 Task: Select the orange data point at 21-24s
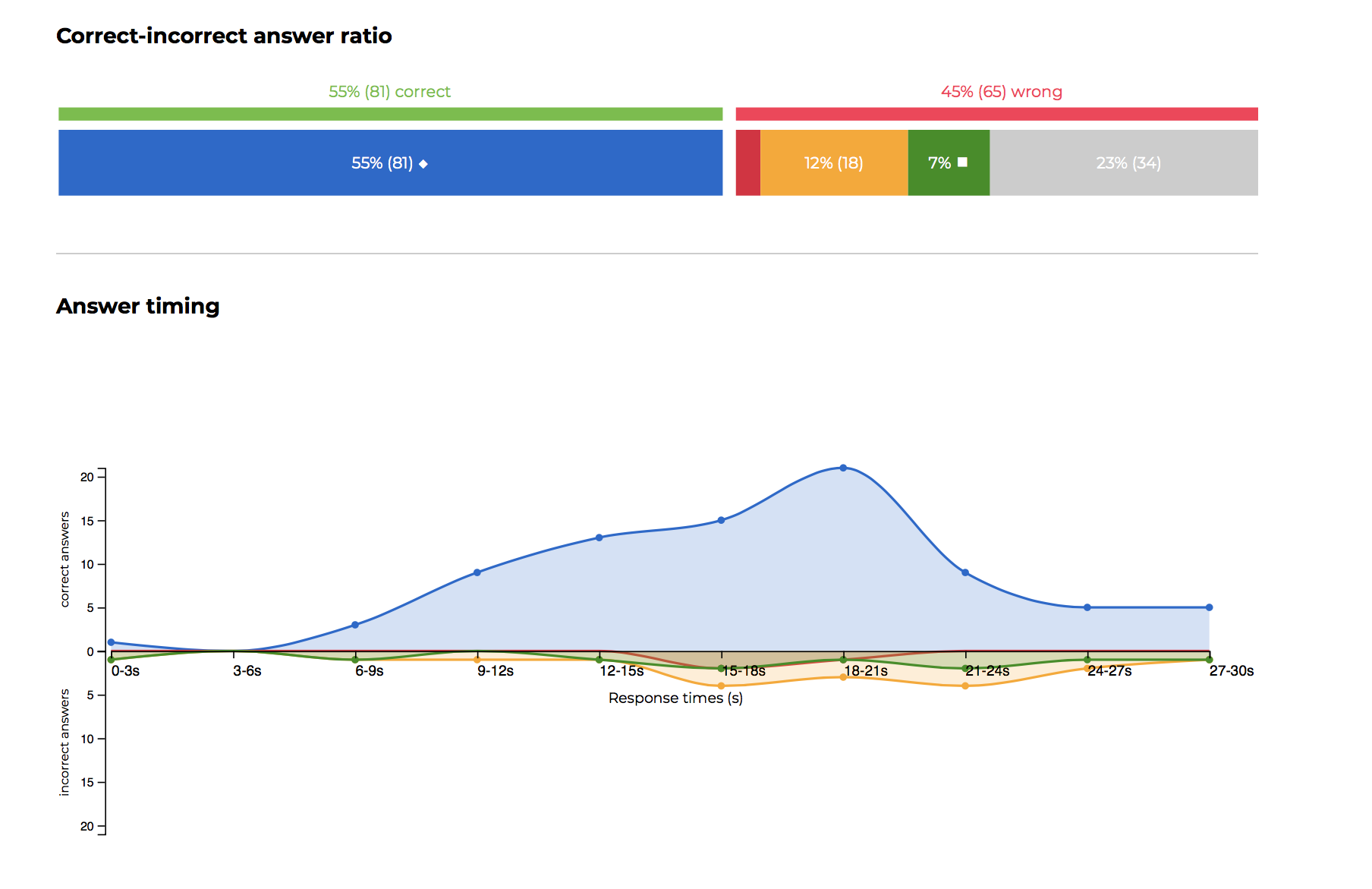click(x=964, y=686)
